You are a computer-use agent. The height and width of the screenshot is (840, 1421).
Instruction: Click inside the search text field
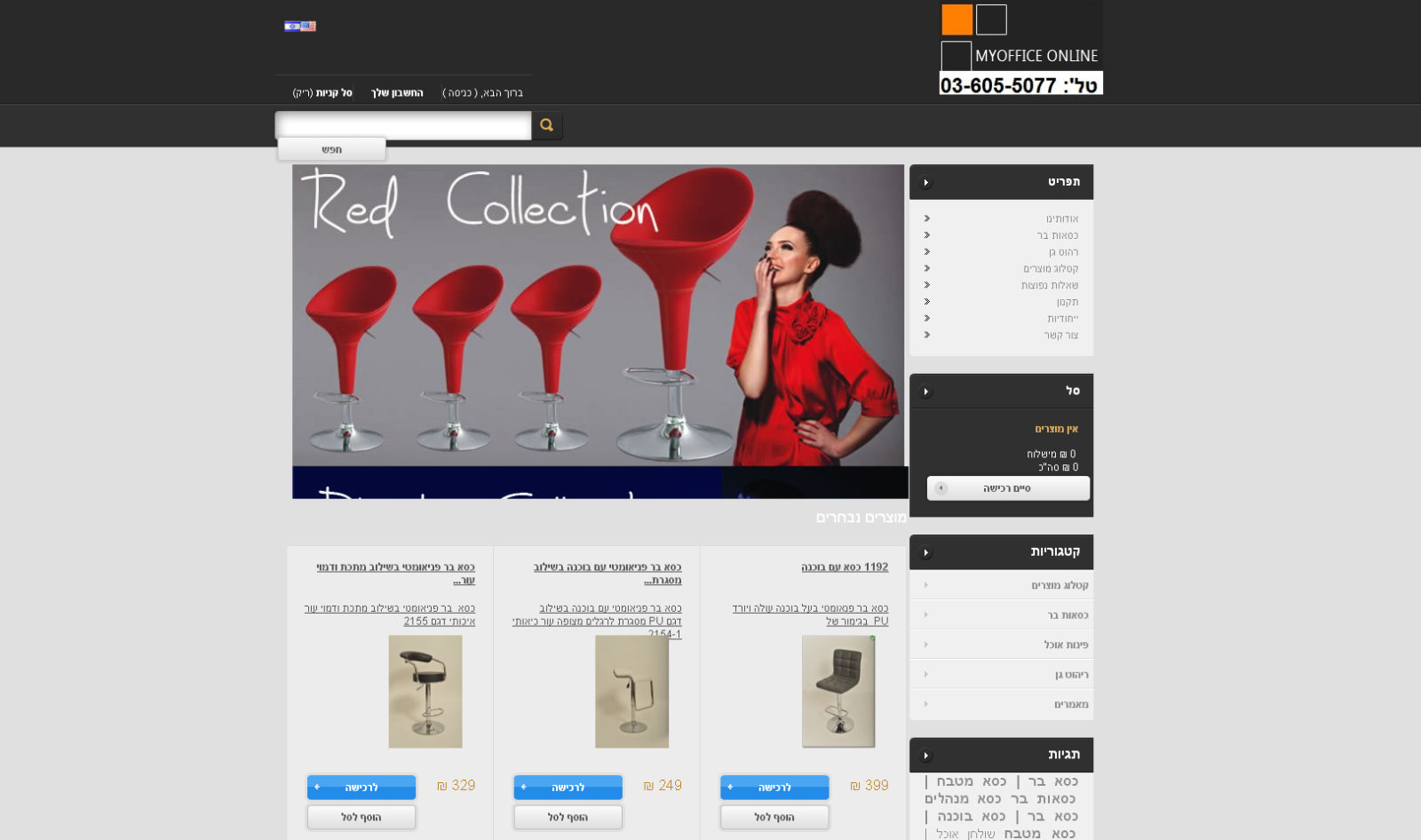click(x=403, y=125)
